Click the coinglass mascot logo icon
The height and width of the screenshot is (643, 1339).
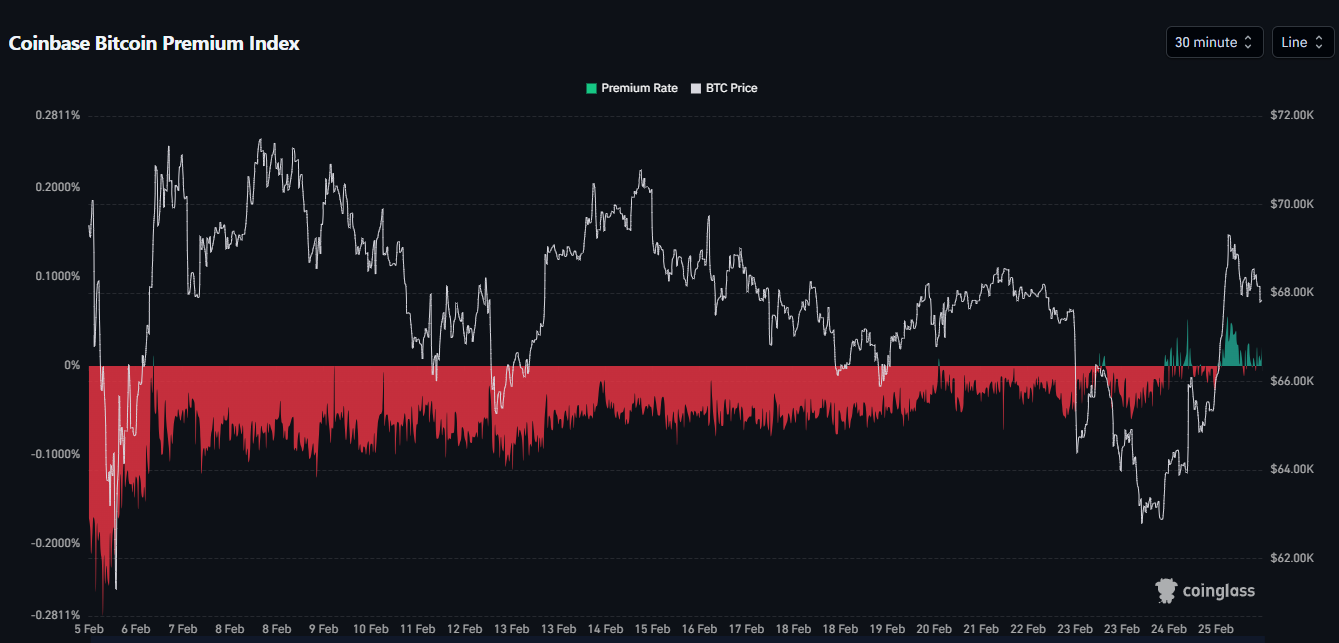[x=1166, y=591]
